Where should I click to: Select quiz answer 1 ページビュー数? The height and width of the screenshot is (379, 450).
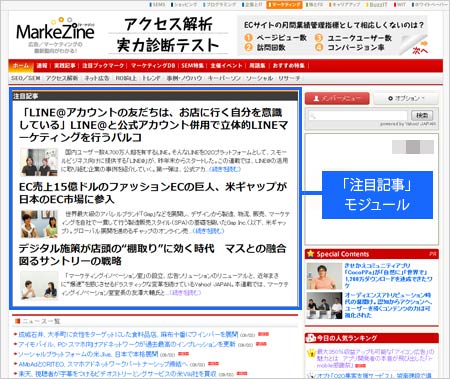[276, 38]
